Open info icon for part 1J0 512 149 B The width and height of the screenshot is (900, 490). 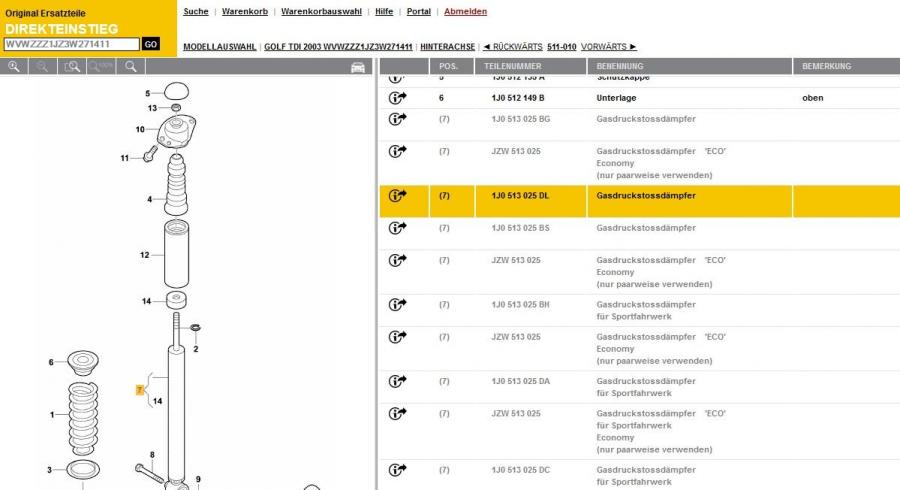[397, 98]
